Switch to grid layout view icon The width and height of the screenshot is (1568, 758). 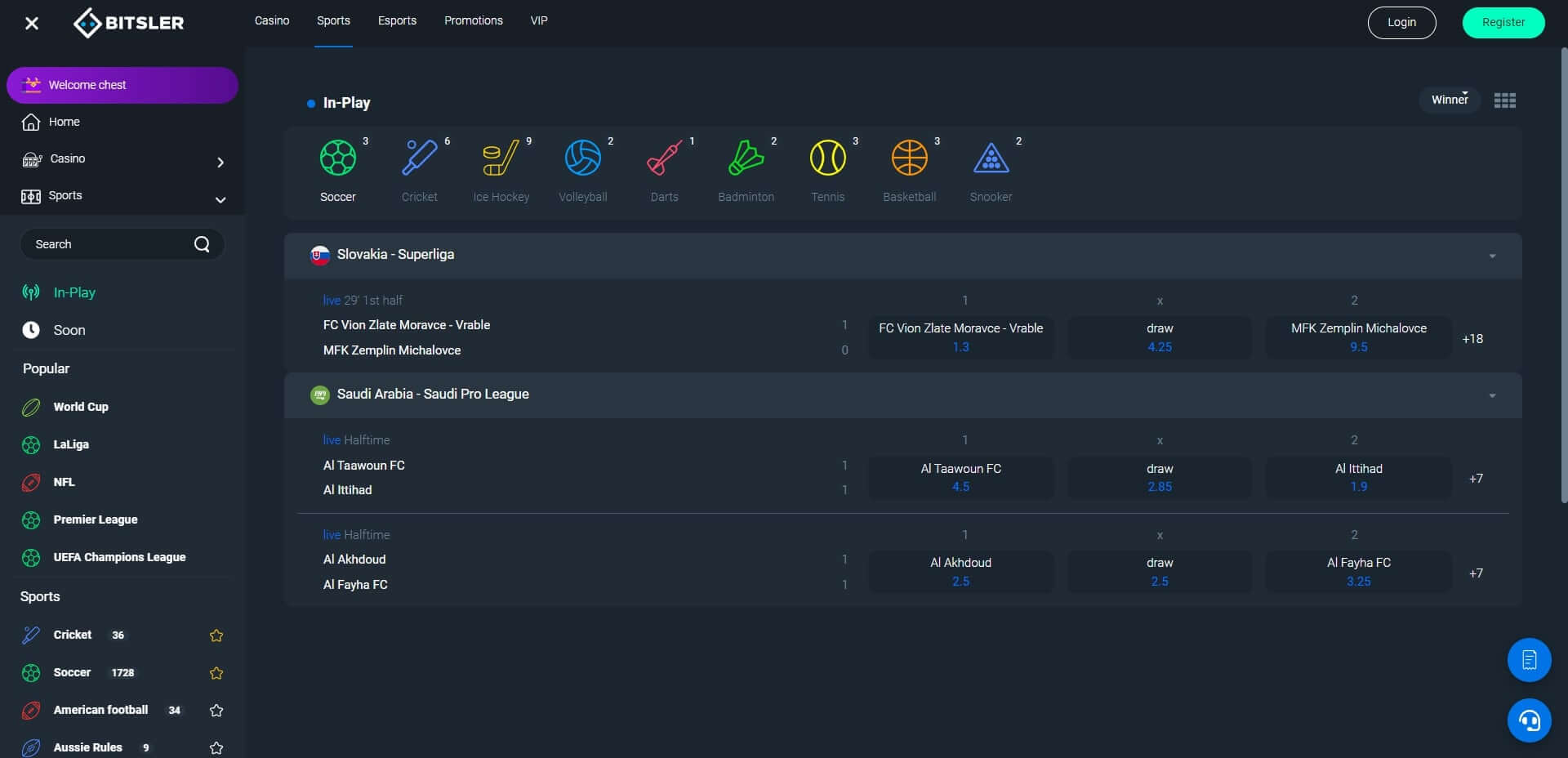1504,100
